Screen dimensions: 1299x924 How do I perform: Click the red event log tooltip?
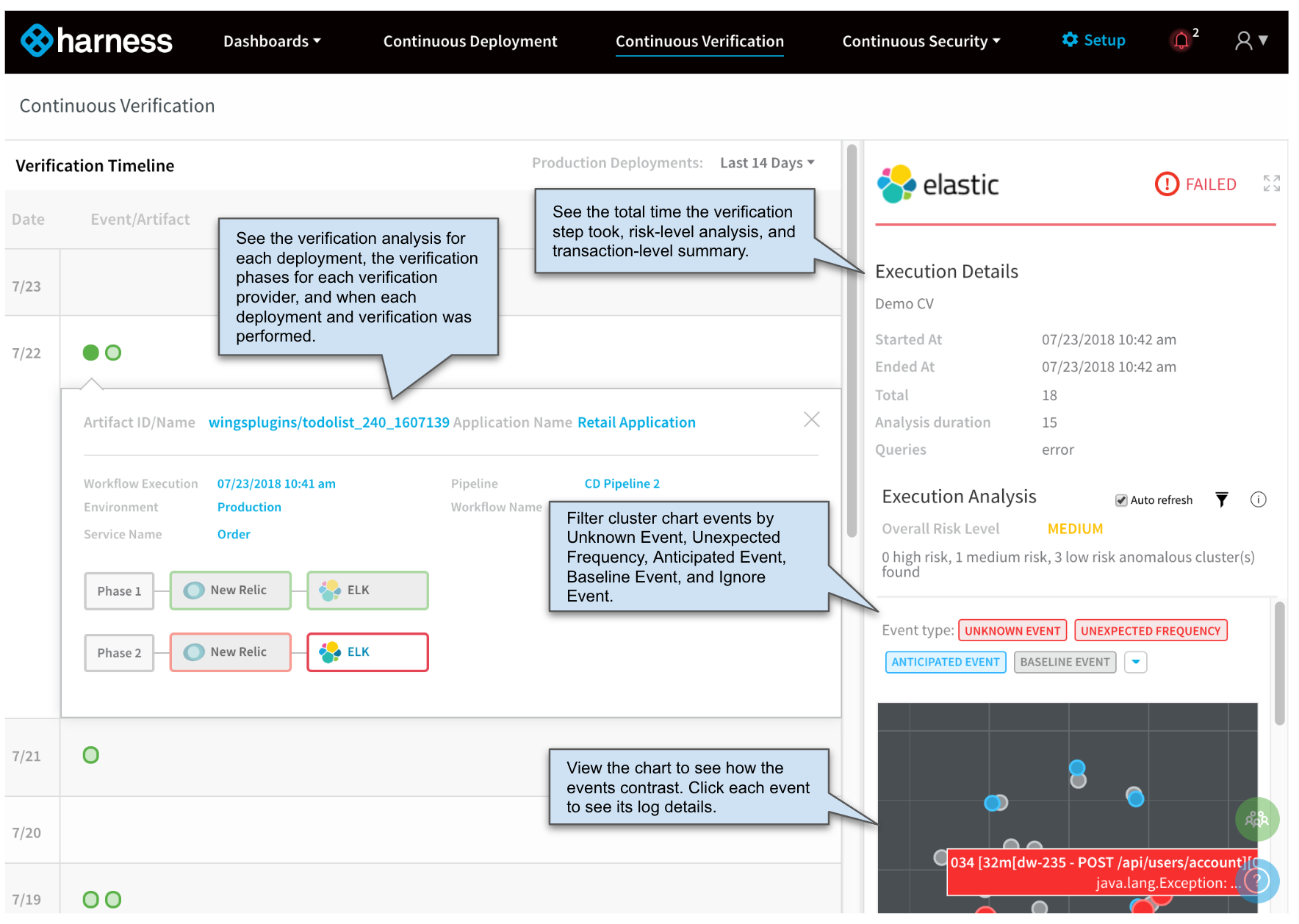tap(1103, 872)
